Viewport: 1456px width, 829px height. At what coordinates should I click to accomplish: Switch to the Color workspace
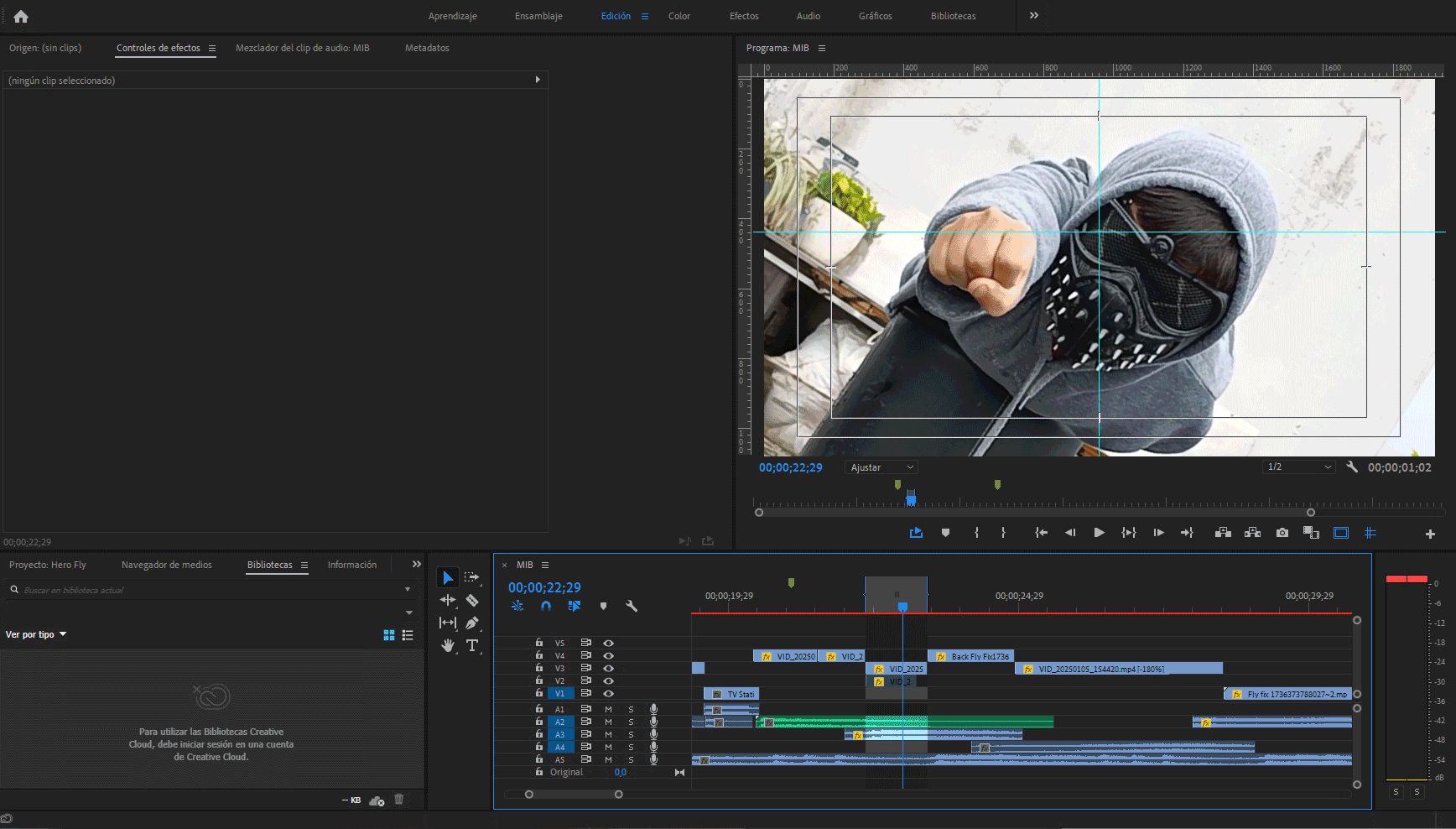679,16
